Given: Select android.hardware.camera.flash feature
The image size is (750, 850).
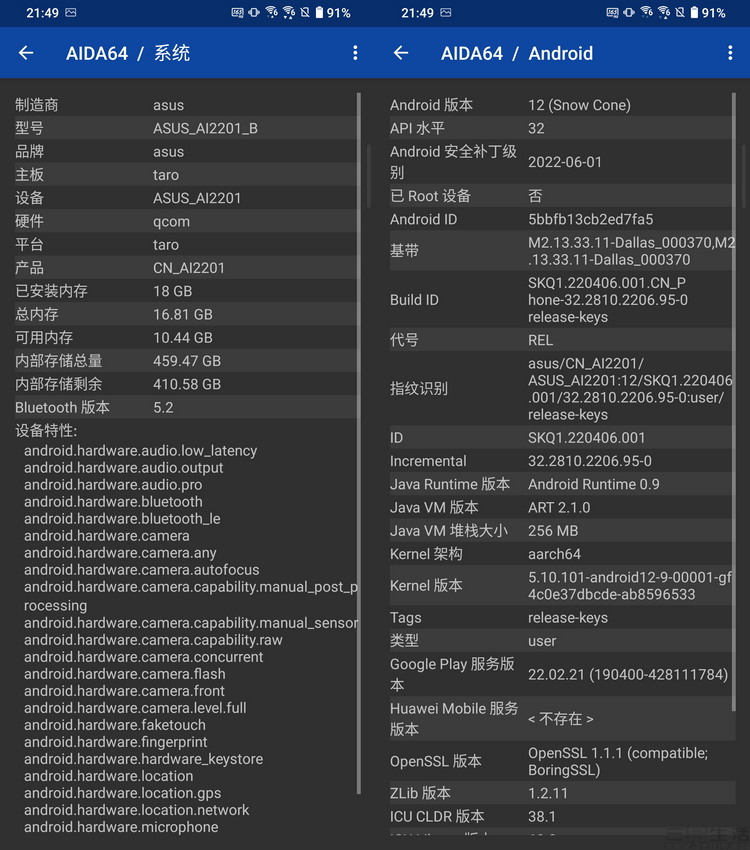Looking at the screenshot, I should (x=125, y=674).
